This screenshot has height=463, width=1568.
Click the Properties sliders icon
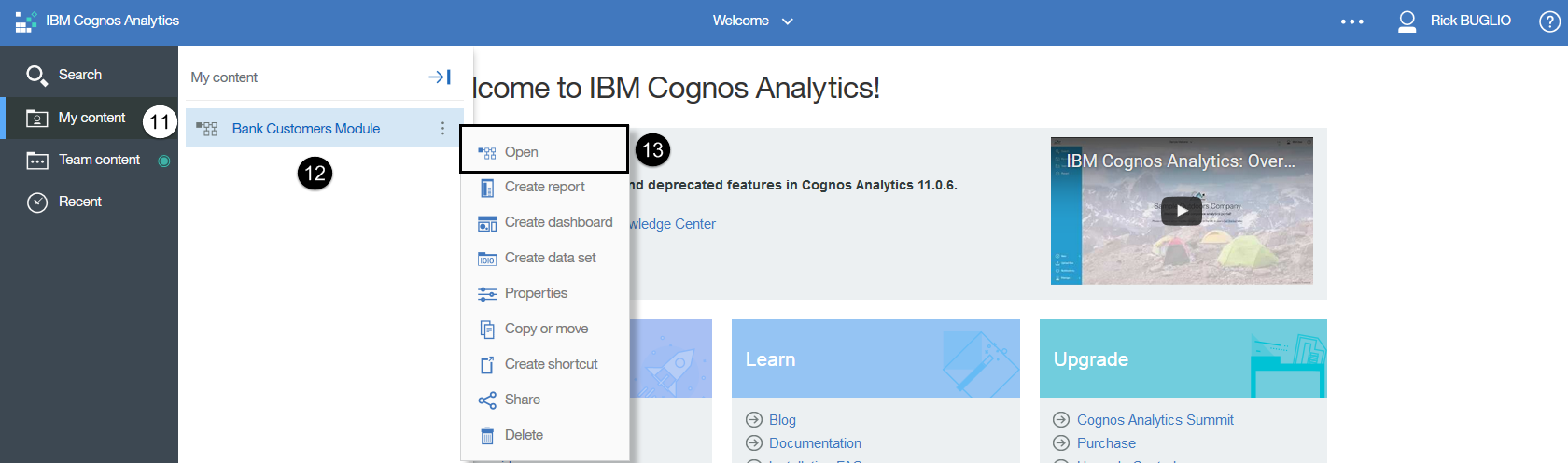pyautogui.click(x=487, y=294)
